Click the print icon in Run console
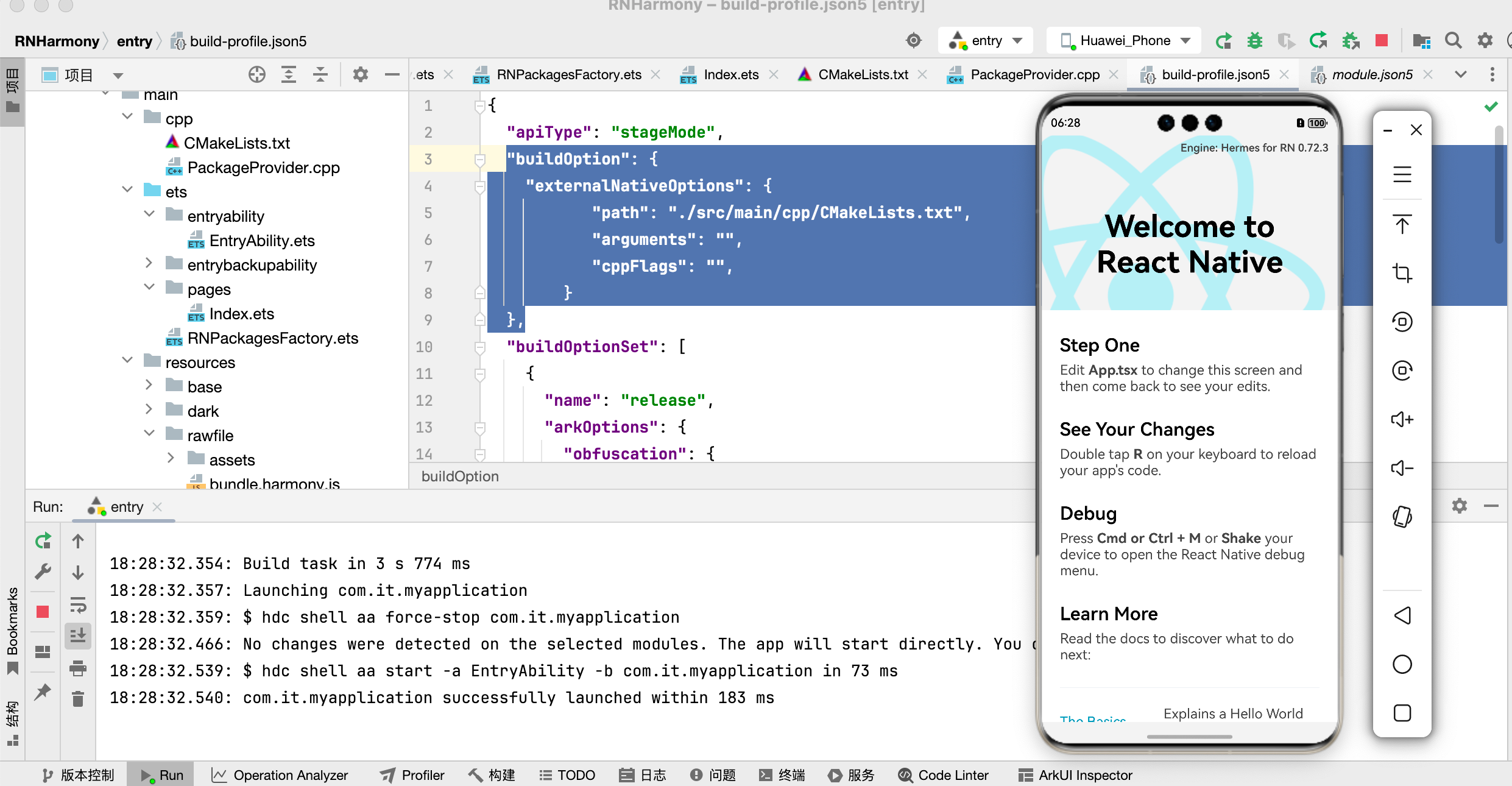The height and width of the screenshot is (786, 1512). point(78,668)
